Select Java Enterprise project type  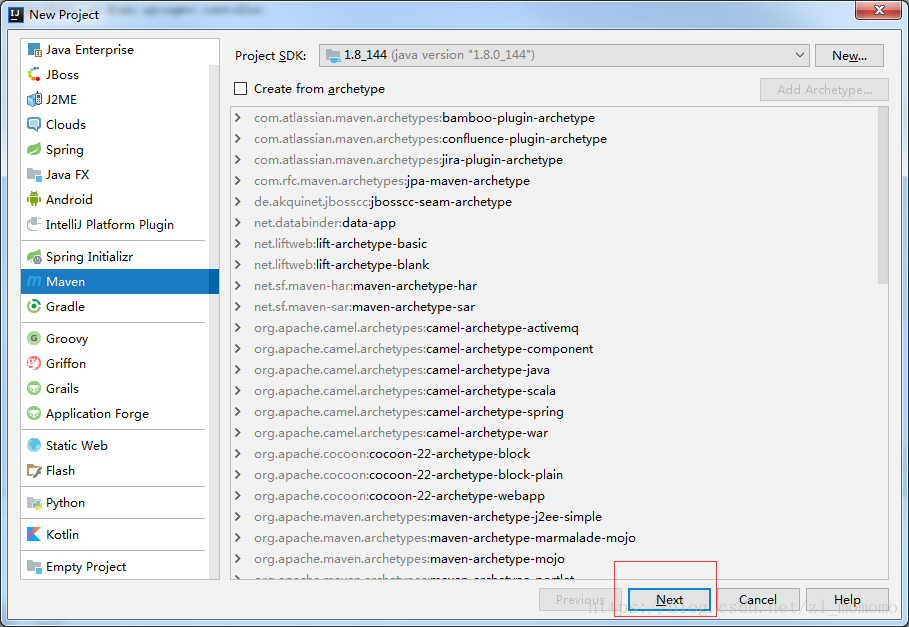115,50
